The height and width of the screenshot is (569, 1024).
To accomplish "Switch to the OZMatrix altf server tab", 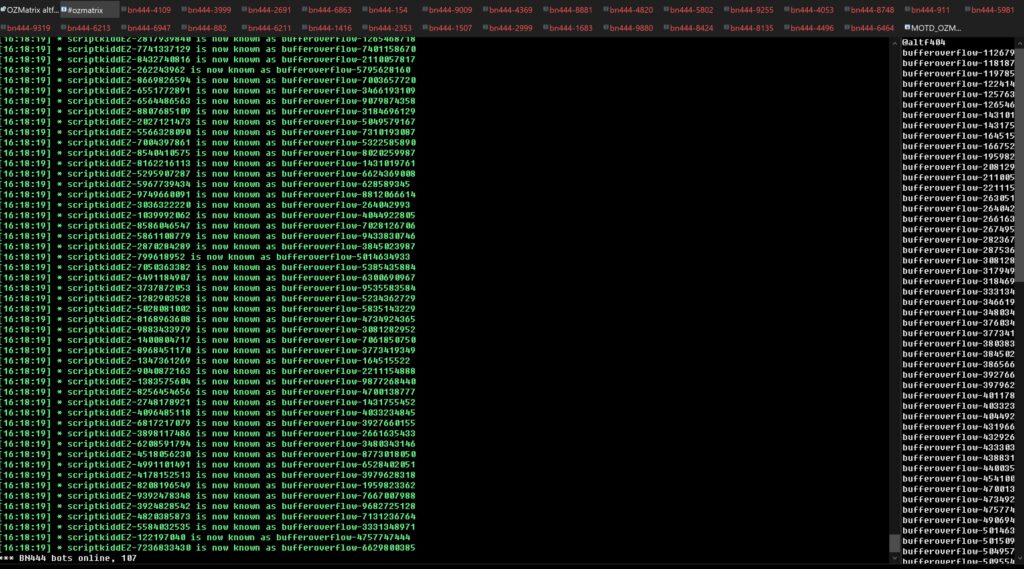I will [30, 10].
